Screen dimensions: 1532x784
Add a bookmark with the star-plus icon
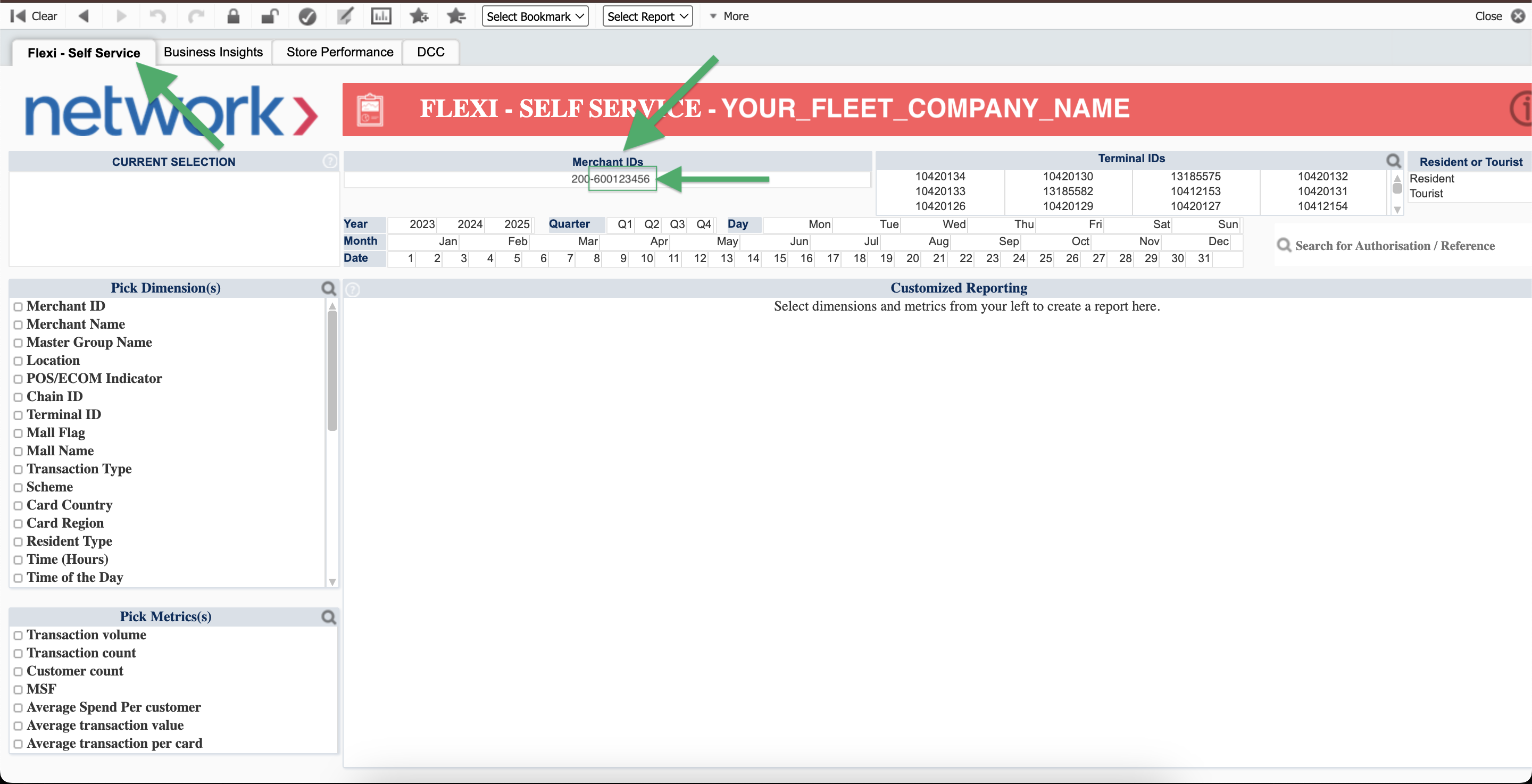419,16
